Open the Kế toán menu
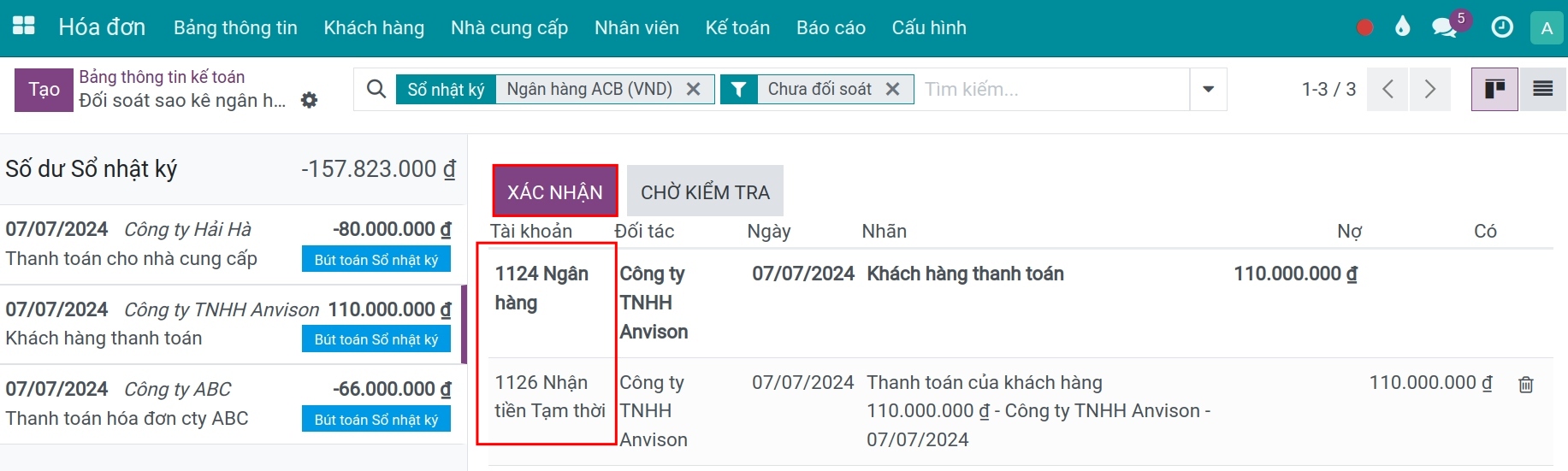 coord(737,27)
